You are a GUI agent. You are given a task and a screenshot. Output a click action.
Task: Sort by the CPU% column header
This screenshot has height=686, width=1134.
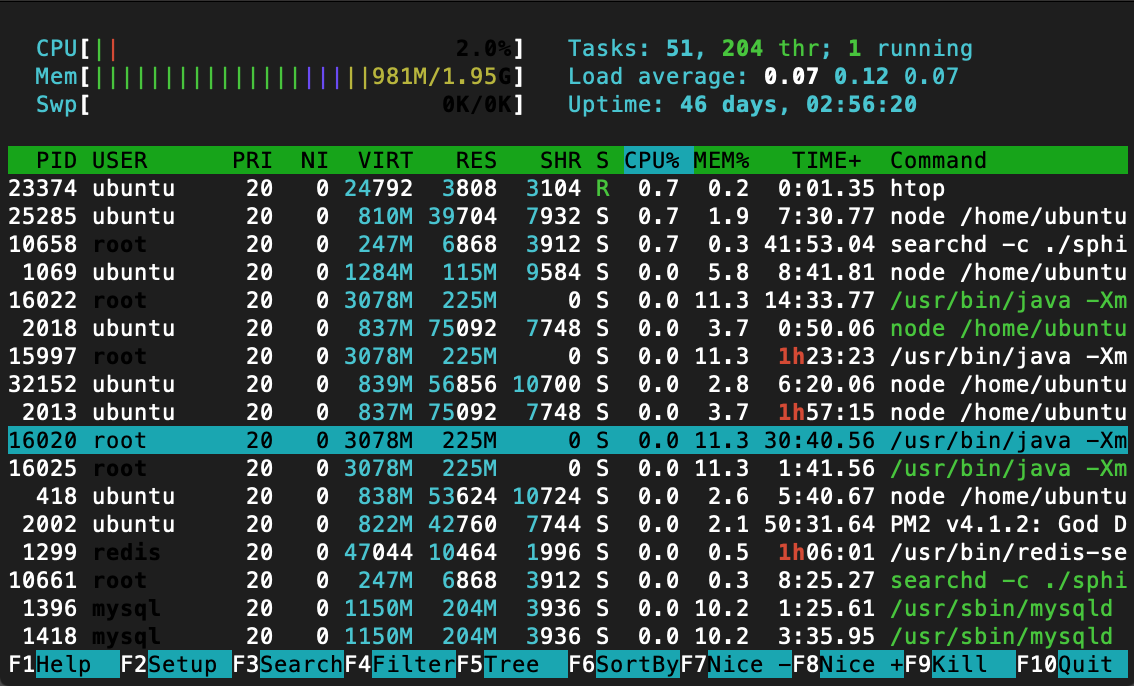[x=652, y=160]
